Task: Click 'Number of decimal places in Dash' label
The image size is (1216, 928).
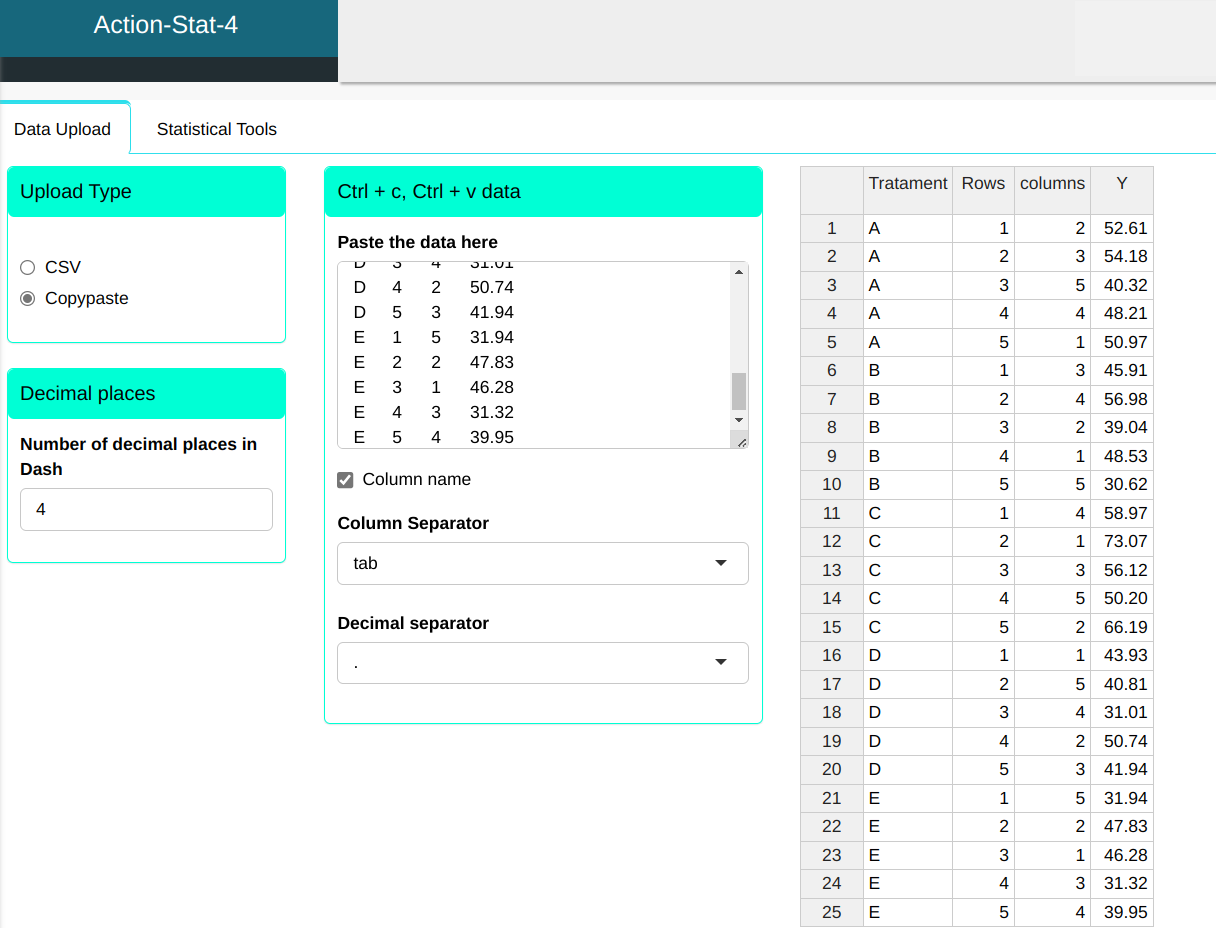Action: [139, 456]
